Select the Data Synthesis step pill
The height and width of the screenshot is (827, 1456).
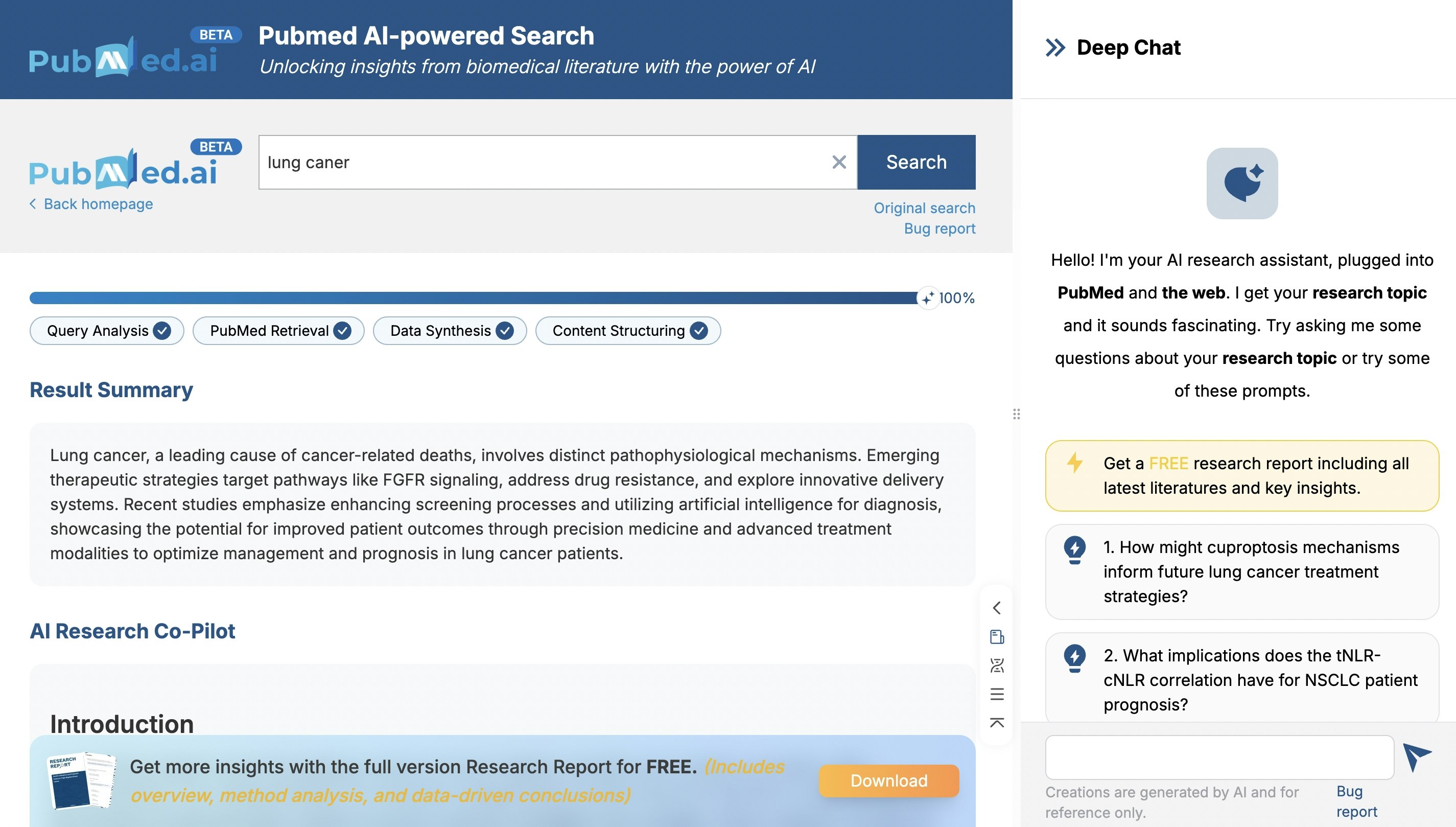point(450,331)
